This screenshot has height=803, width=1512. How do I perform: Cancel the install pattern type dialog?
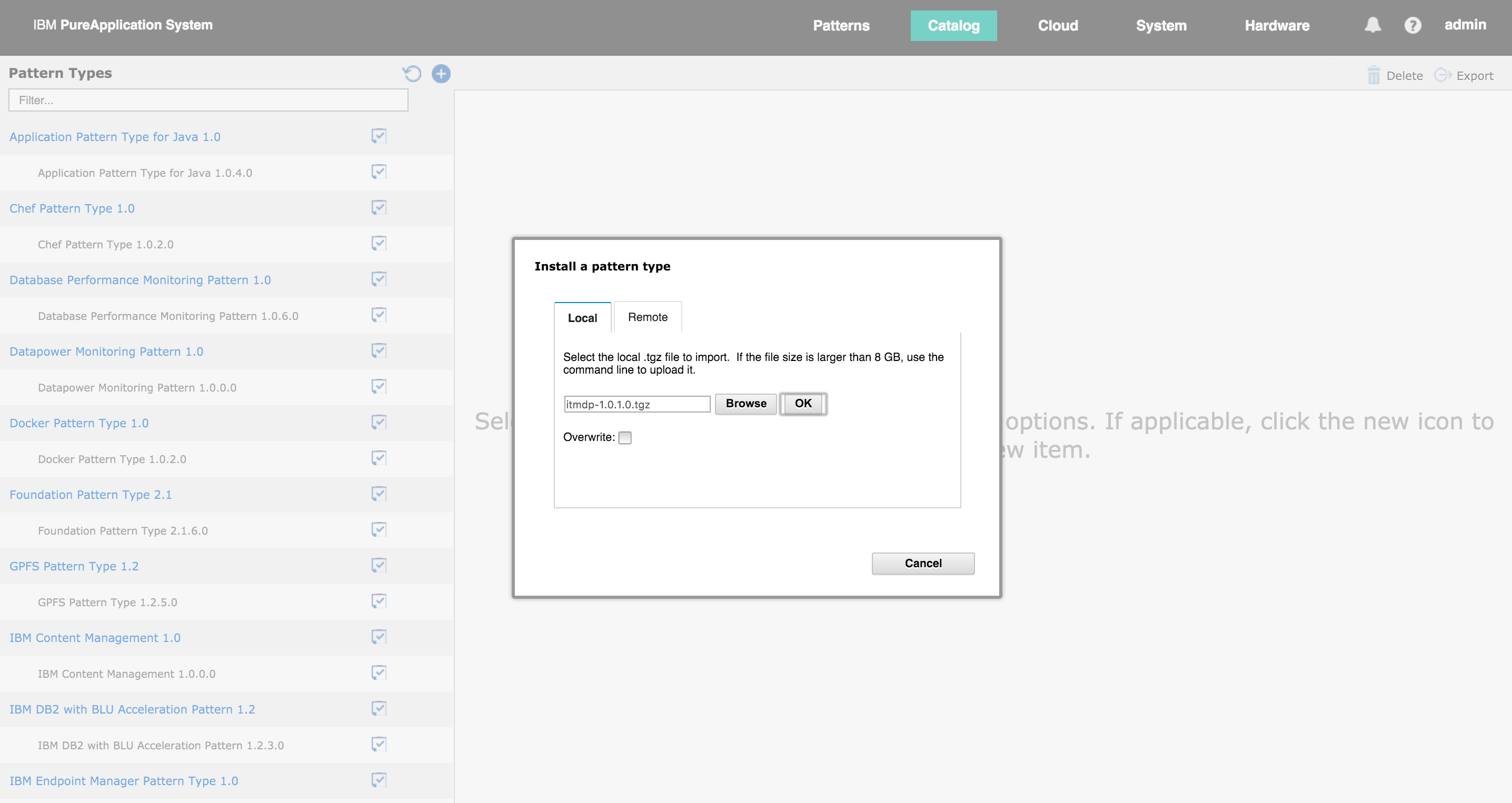[923, 563]
